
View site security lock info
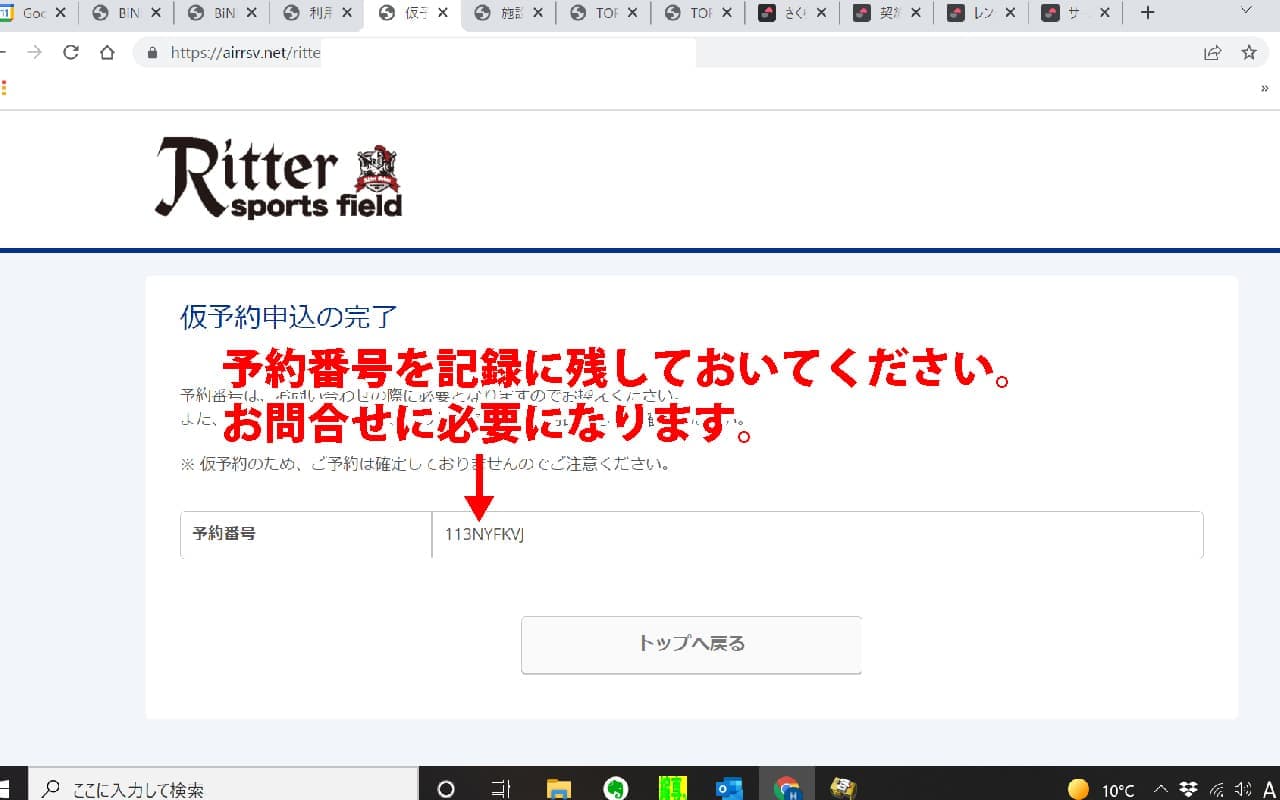[x=153, y=53]
